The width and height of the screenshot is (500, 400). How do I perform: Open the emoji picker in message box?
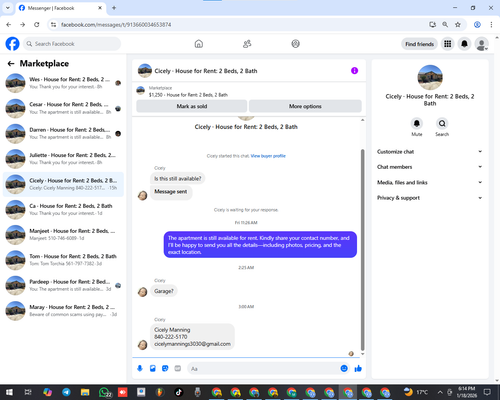pos(344,368)
